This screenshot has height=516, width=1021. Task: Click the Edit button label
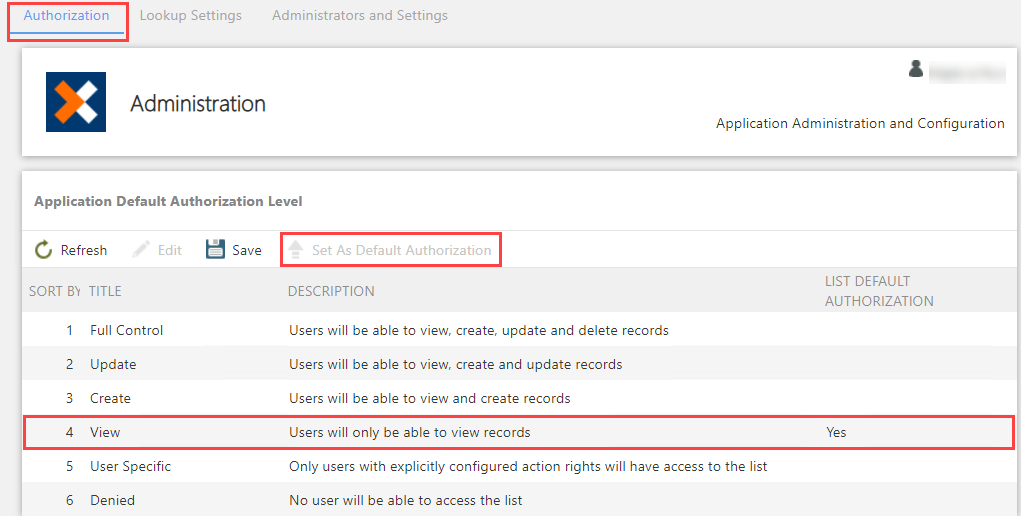170,250
